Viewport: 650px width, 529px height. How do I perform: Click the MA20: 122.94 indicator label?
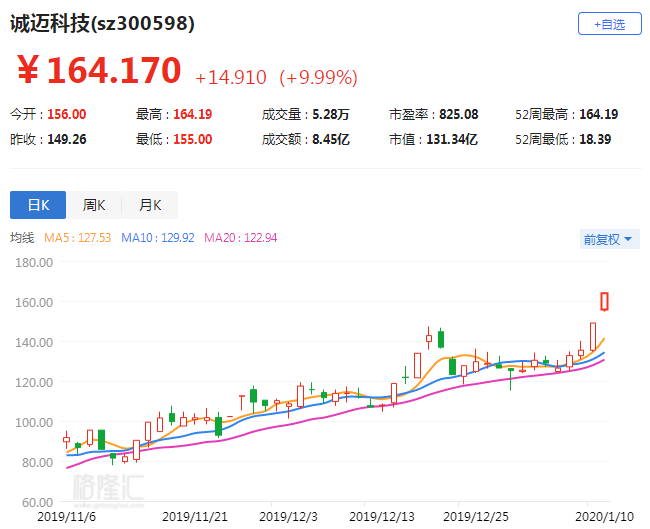240,238
